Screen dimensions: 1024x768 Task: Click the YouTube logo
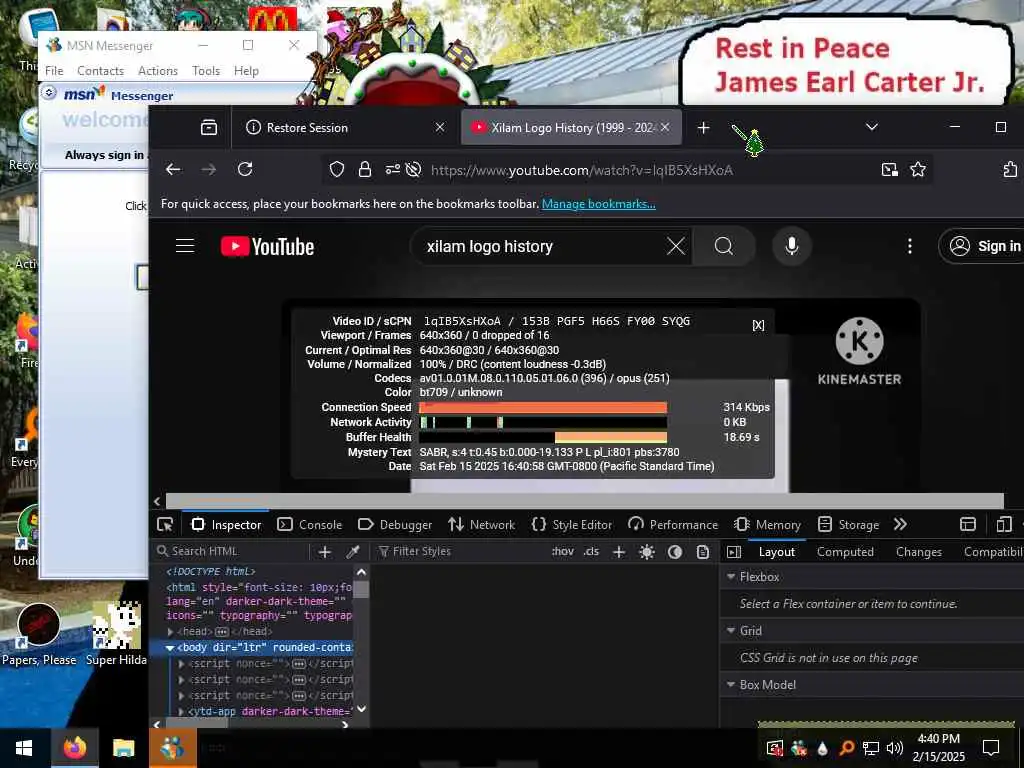coord(268,246)
